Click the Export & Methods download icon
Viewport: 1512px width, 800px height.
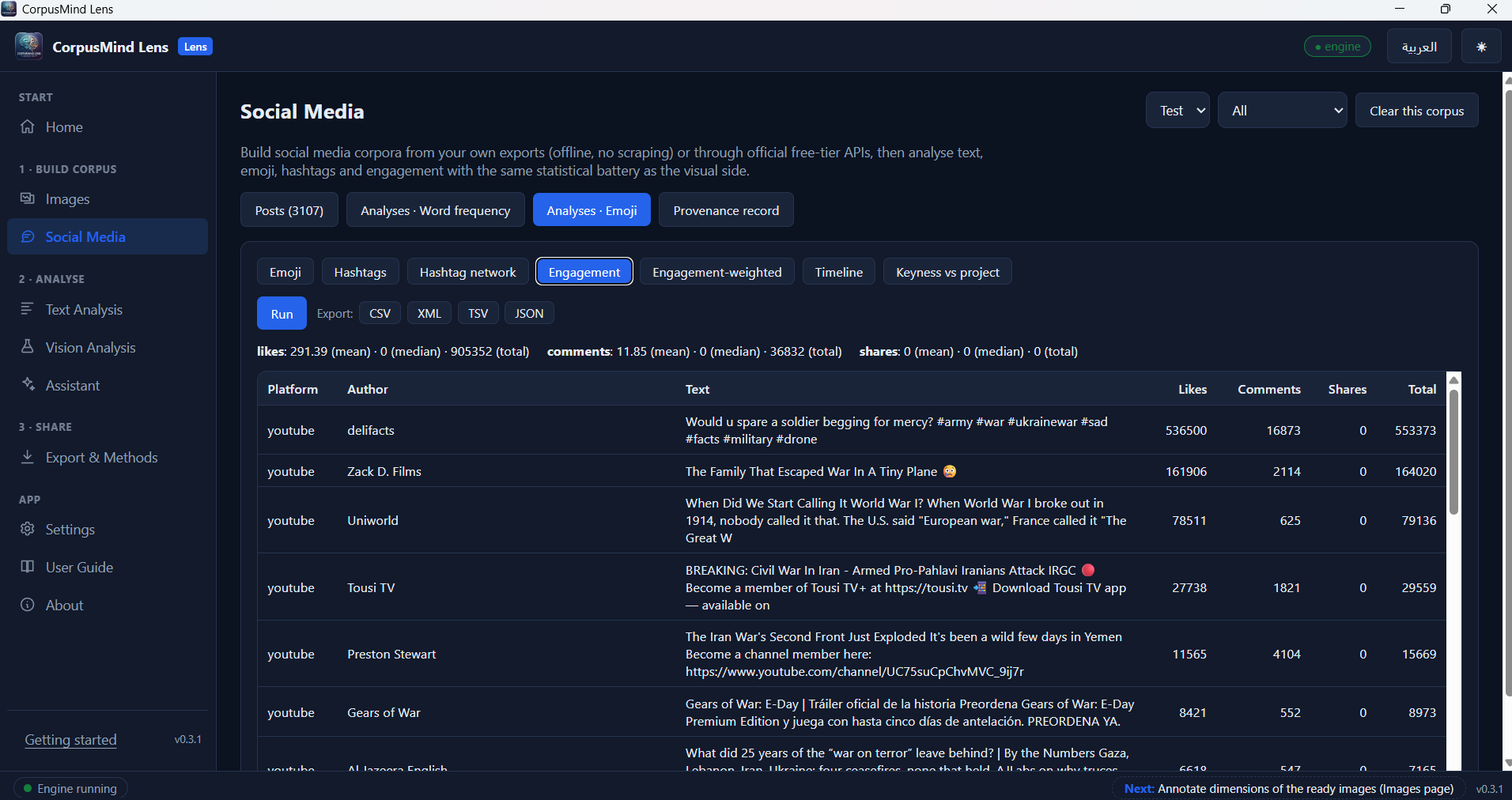tap(28, 457)
